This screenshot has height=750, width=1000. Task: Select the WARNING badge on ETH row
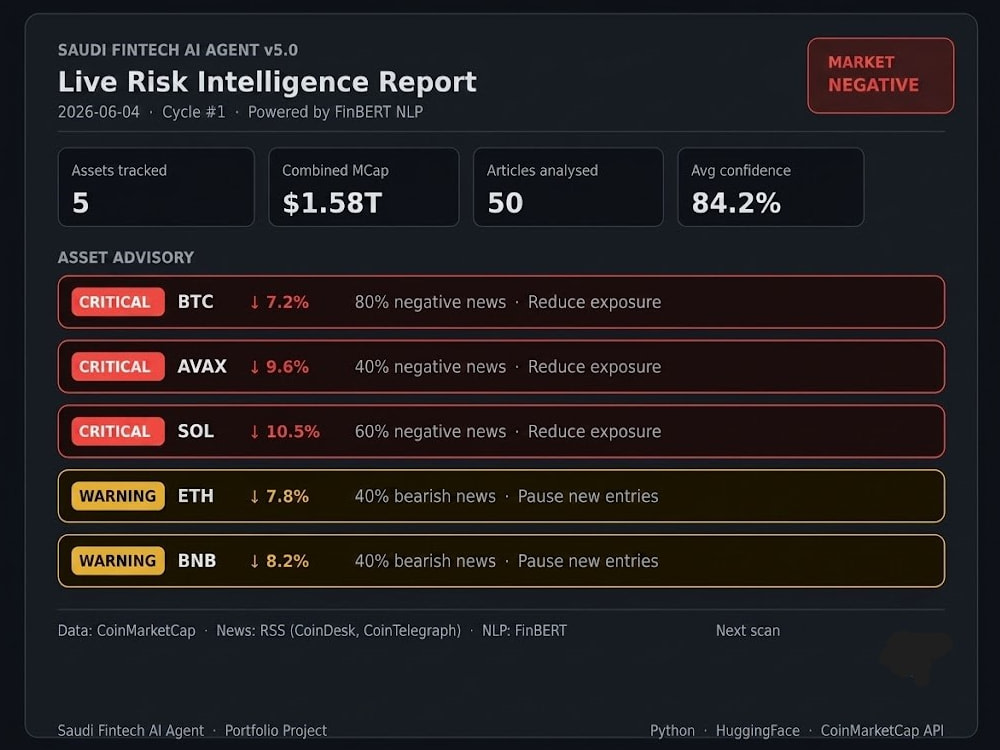(117, 496)
